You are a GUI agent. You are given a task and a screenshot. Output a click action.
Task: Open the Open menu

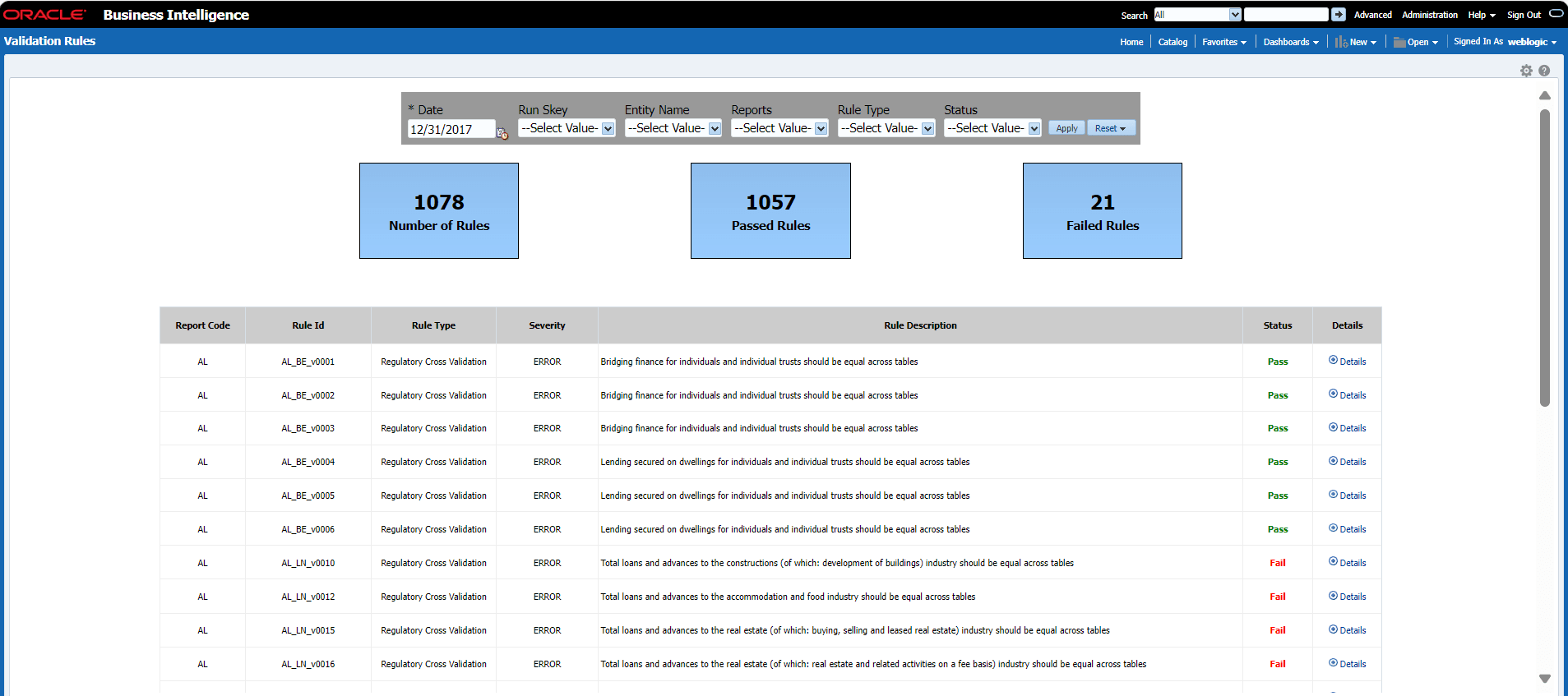point(1422,42)
